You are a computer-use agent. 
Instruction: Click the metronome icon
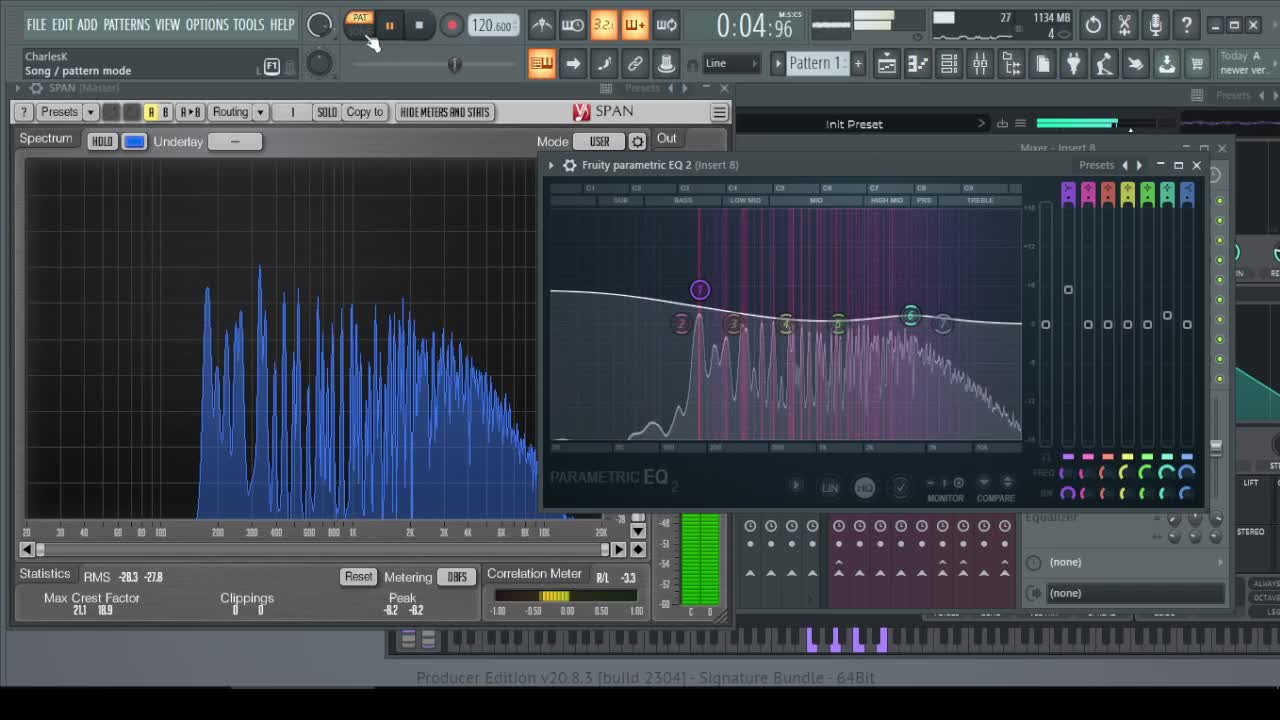pos(542,25)
